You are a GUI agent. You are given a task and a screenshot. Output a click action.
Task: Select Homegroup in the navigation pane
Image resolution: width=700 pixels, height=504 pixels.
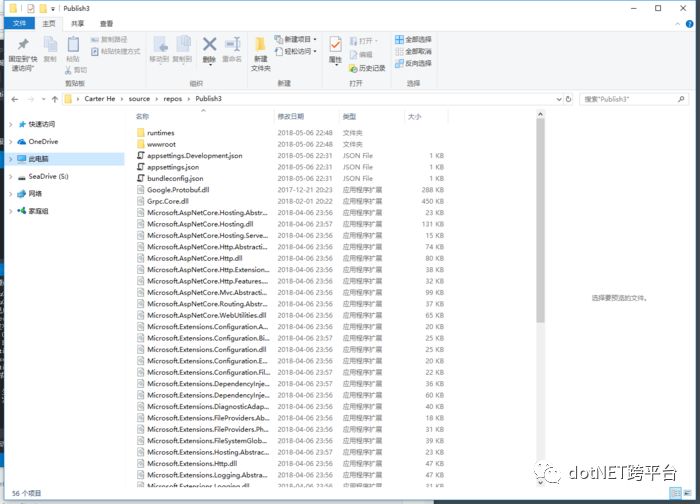click(38, 212)
